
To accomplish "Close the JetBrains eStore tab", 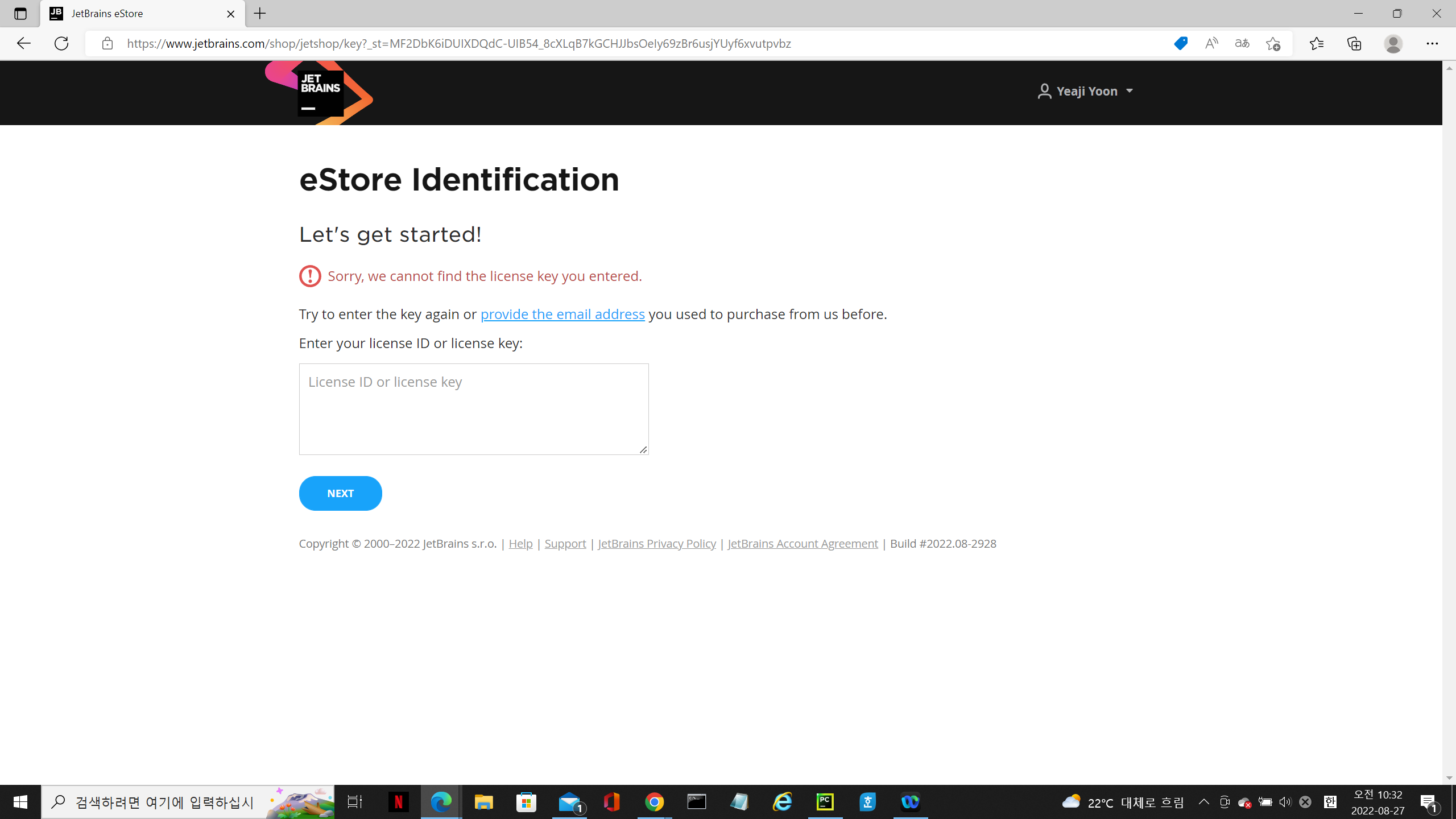I will point(231,14).
